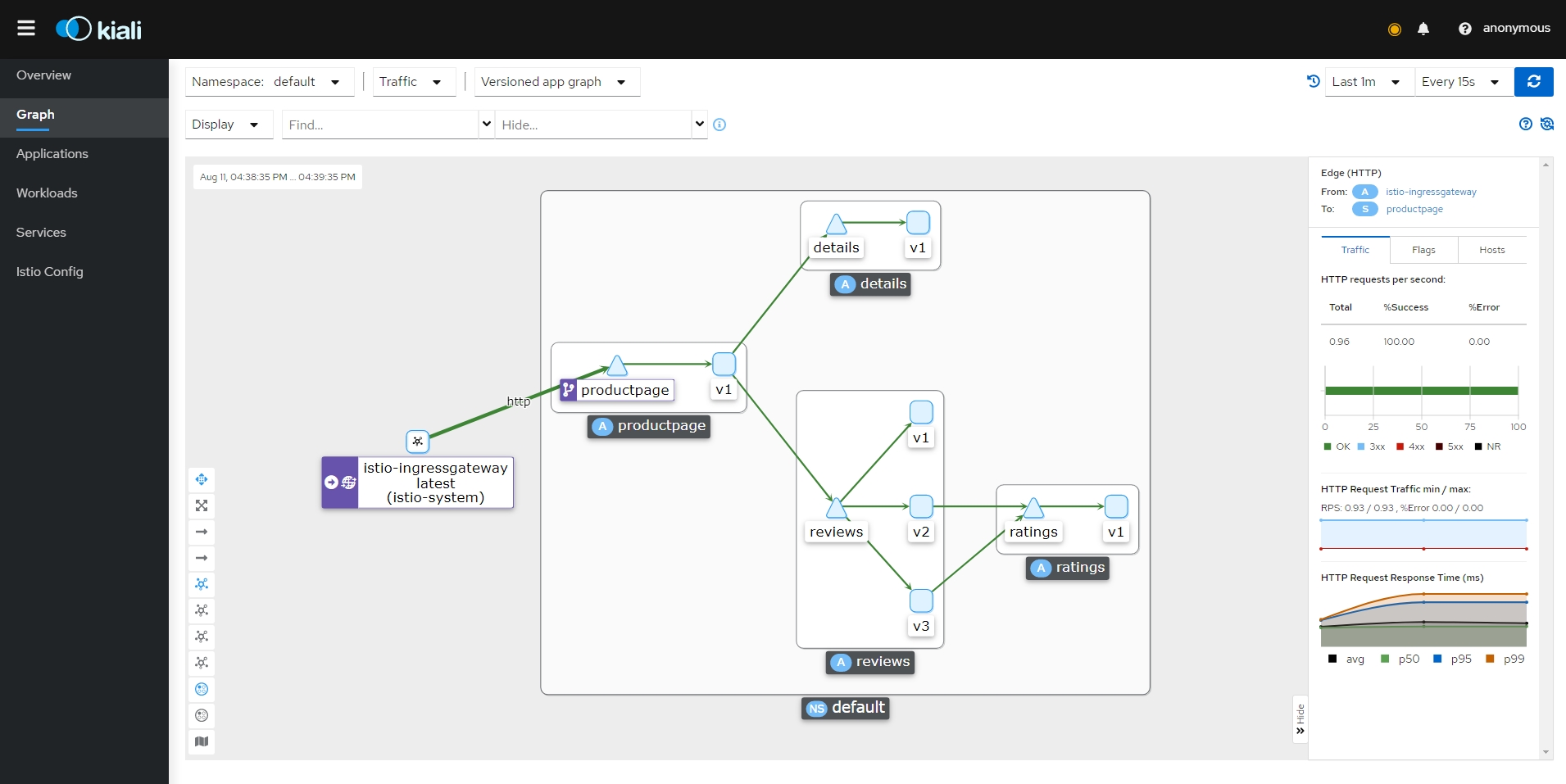Image resolution: width=1566 pixels, height=784 pixels.
Task: Toggle drag mode in graph toolbar
Action: pyautogui.click(x=202, y=479)
